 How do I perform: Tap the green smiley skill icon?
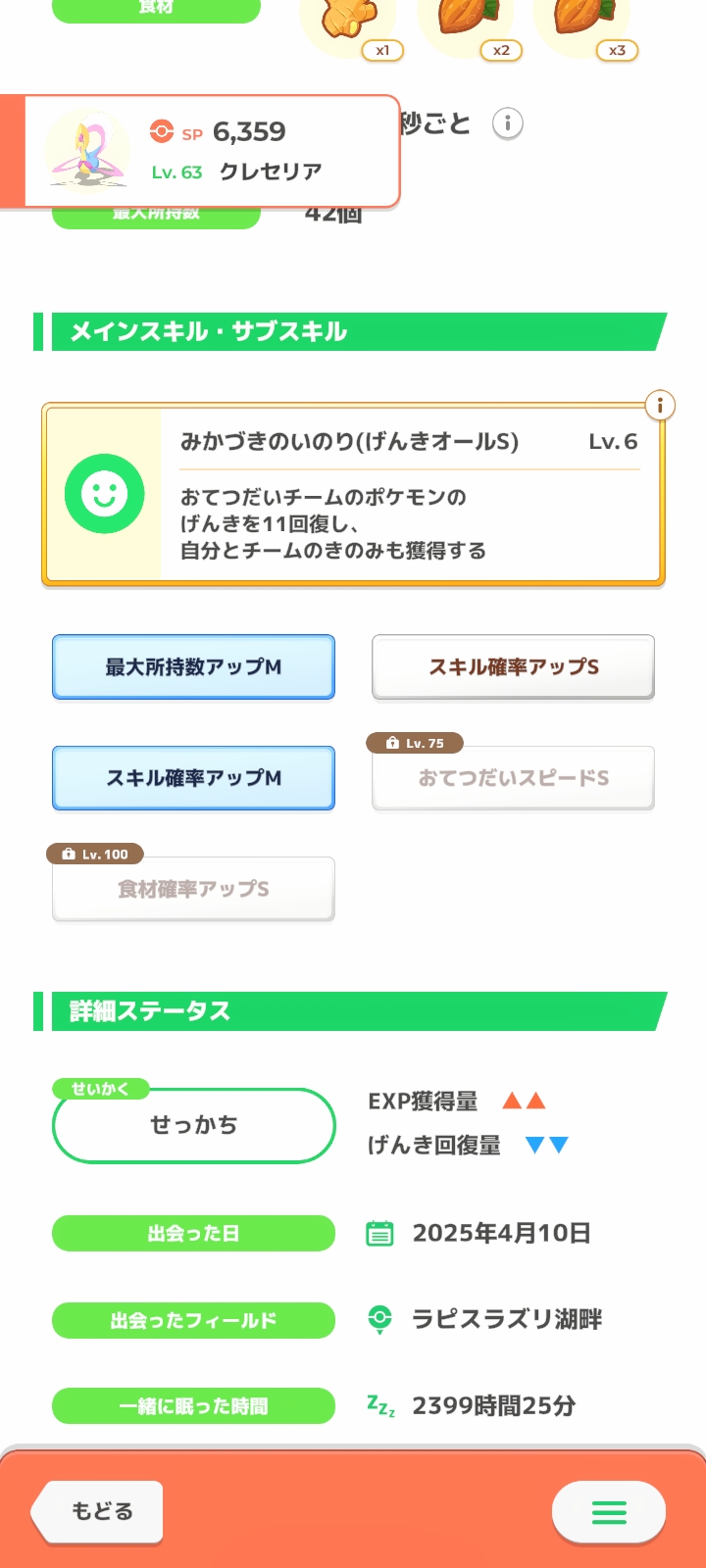click(104, 494)
